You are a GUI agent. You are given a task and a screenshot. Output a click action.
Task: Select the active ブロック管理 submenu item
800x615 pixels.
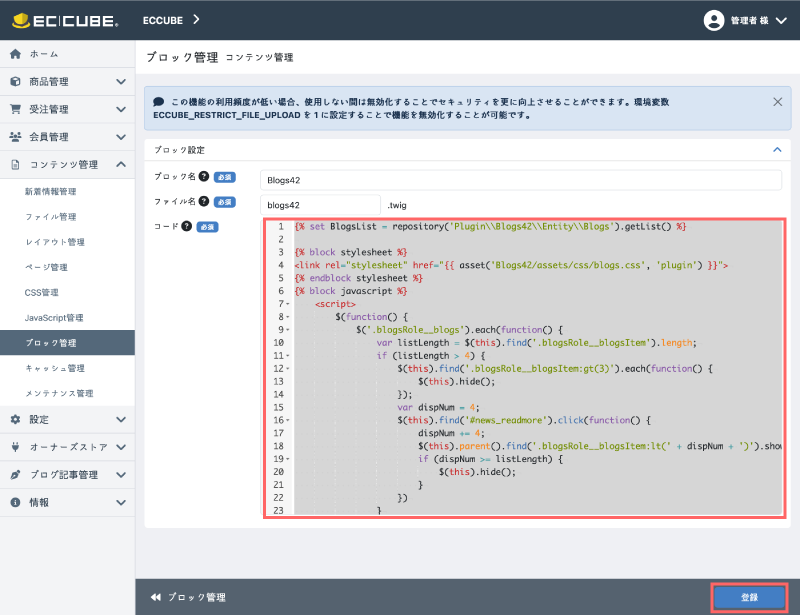(x=67, y=342)
